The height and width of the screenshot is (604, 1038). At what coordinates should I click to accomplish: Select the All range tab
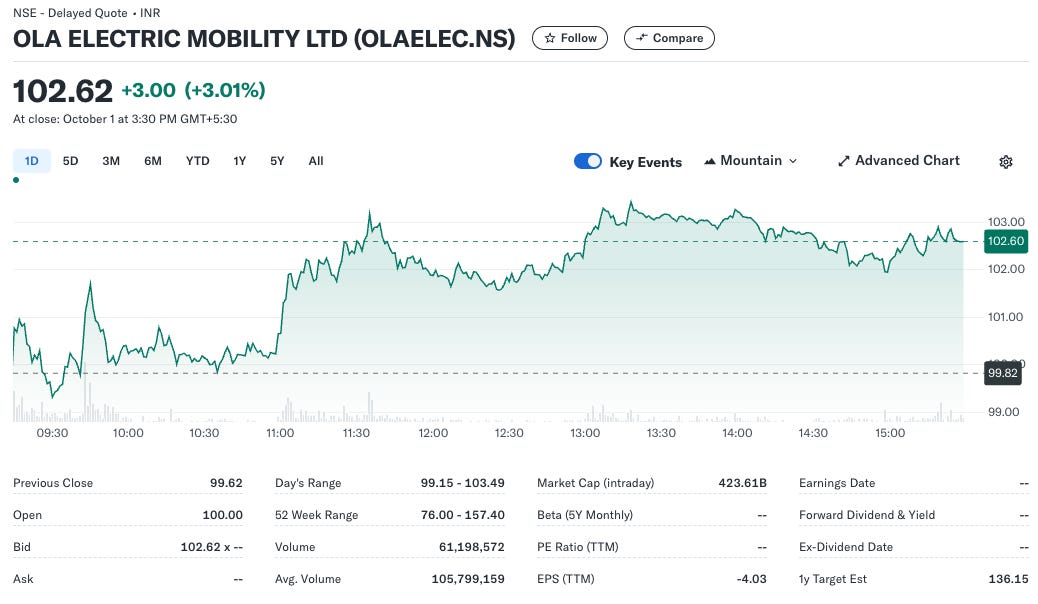coord(316,161)
